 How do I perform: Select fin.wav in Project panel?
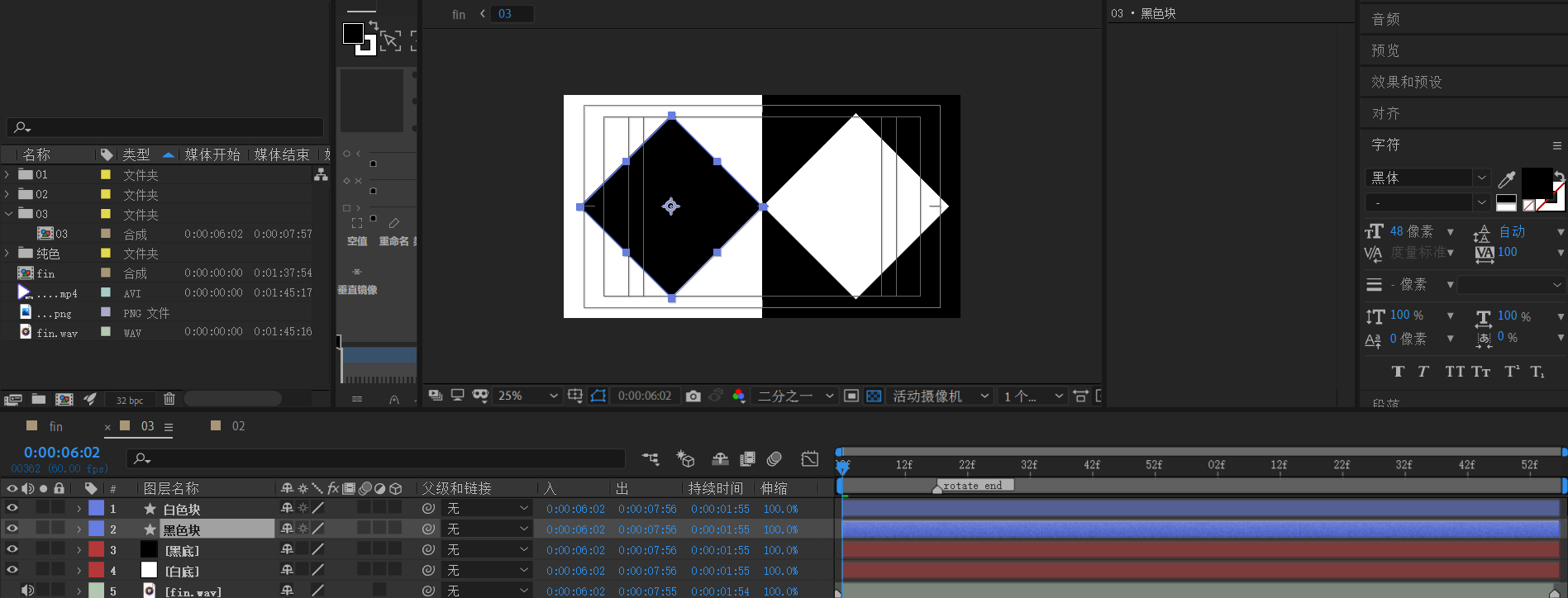(x=57, y=333)
